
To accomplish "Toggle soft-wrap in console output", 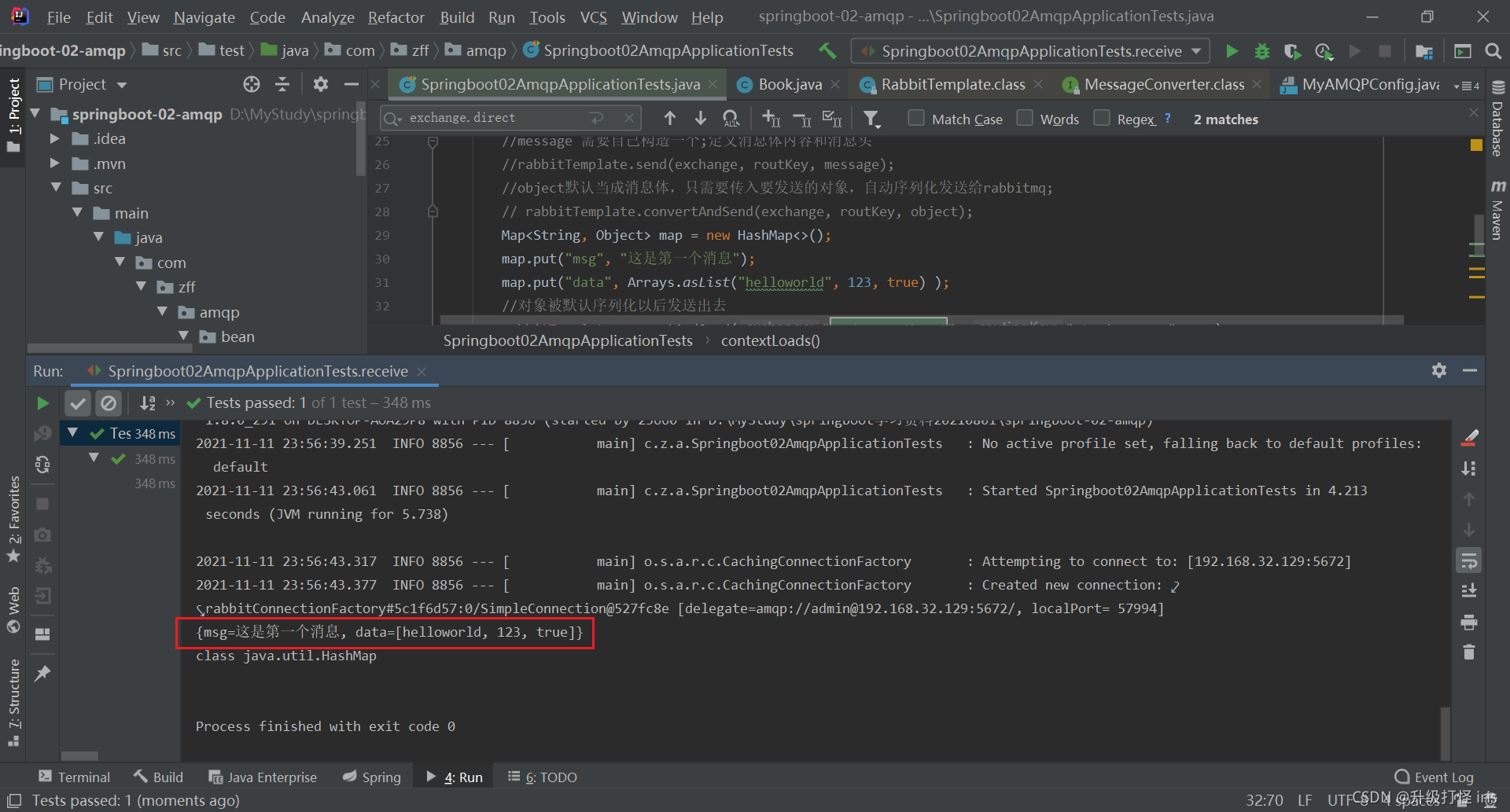I will click(x=1468, y=560).
